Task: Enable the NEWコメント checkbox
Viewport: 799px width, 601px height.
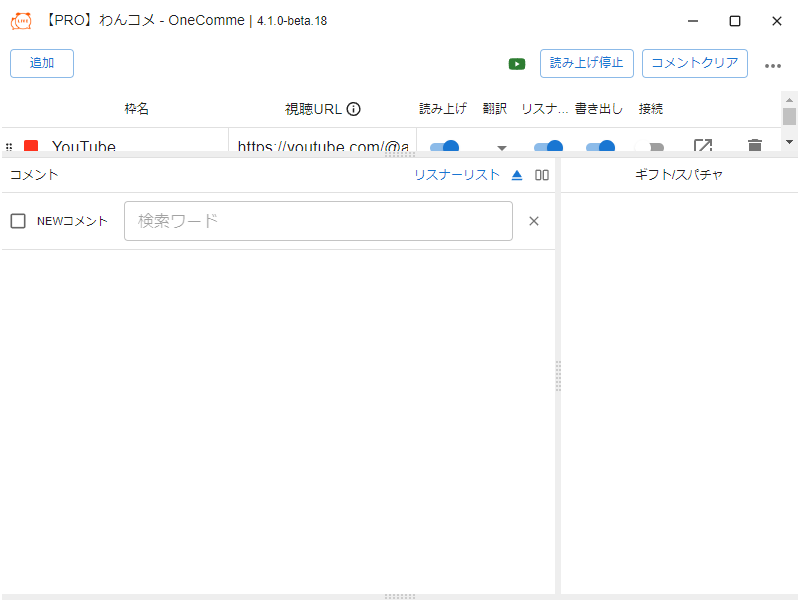Action: 18,221
